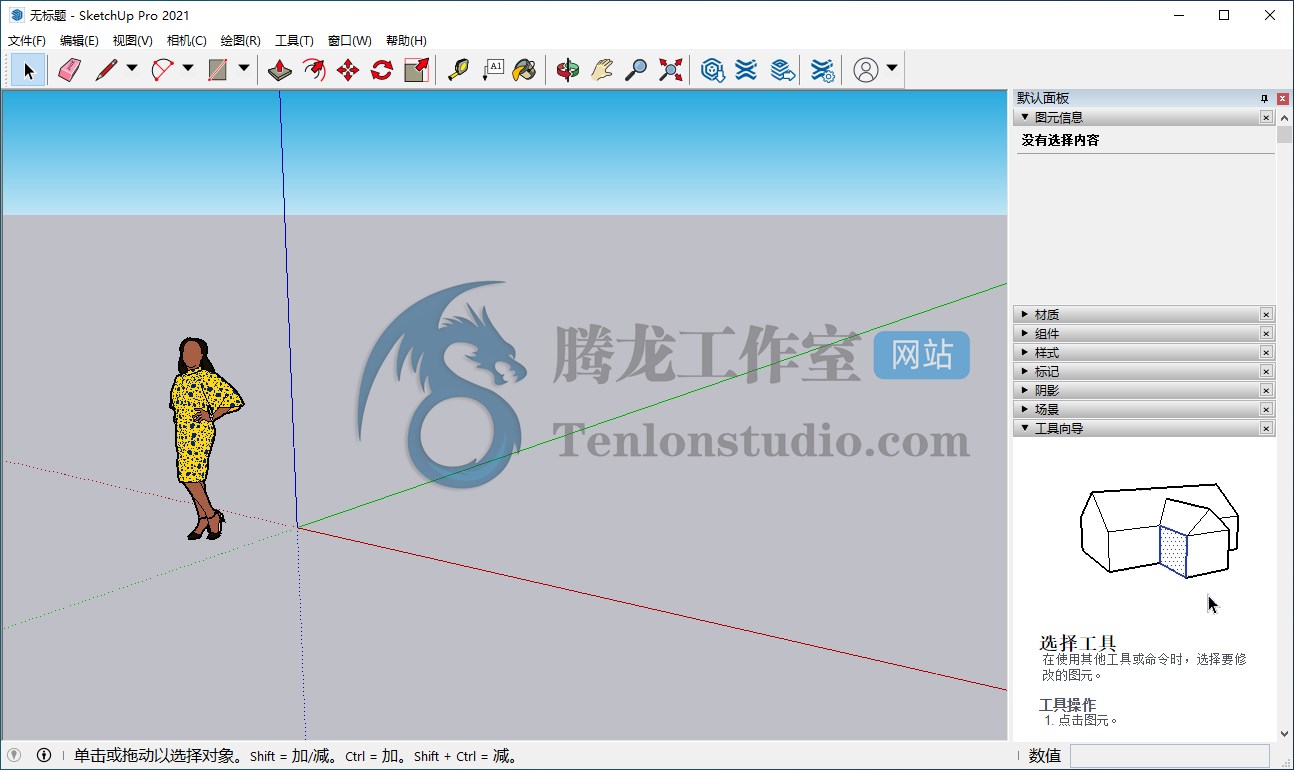Open the 视图(V) menu
1294x770 pixels.
pyautogui.click(x=133, y=41)
